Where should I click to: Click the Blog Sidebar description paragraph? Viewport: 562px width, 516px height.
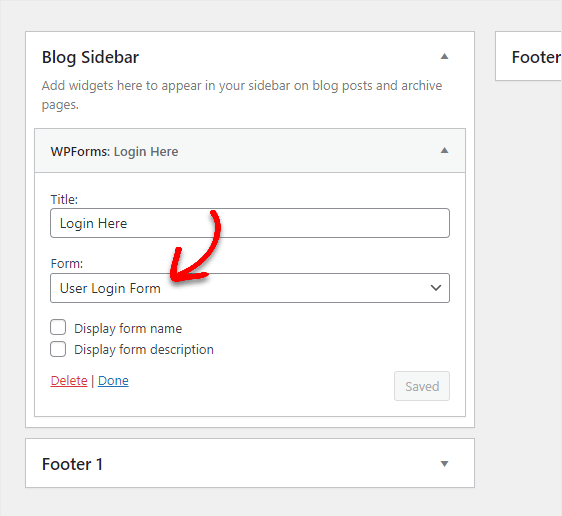pyautogui.click(x=242, y=95)
